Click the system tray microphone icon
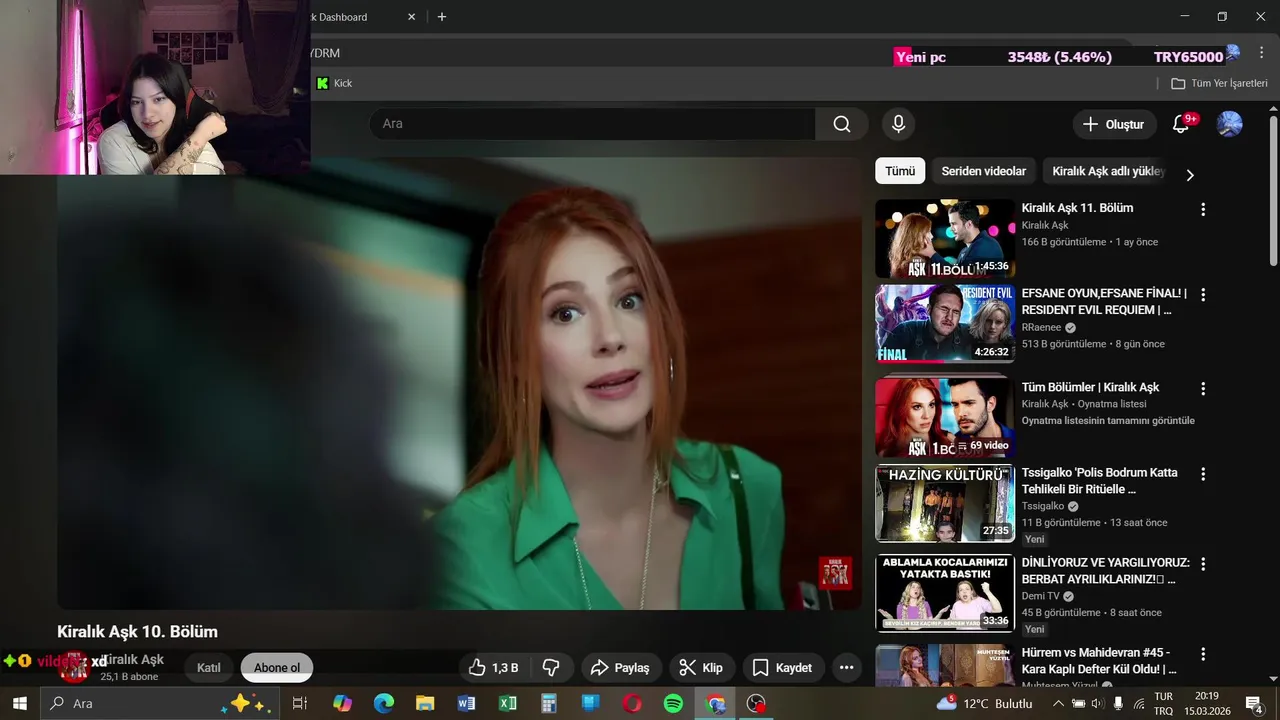Viewport: 1280px width, 720px height. (x=1118, y=703)
